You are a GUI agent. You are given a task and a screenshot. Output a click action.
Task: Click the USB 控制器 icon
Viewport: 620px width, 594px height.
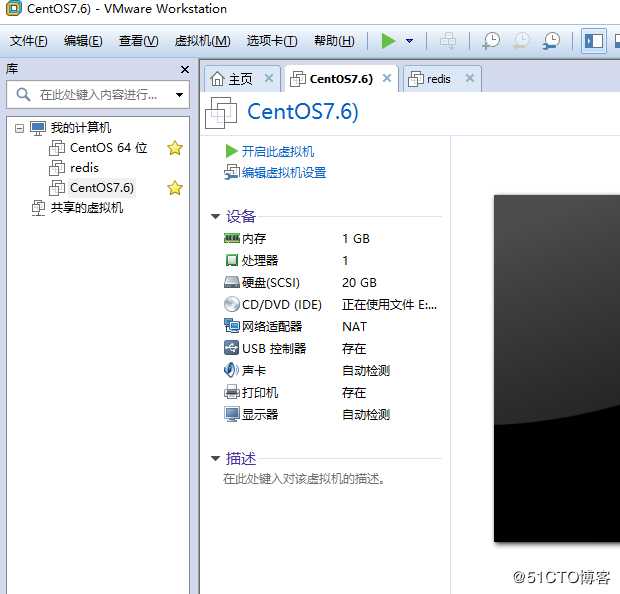pyautogui.click(x=232, y=348)
